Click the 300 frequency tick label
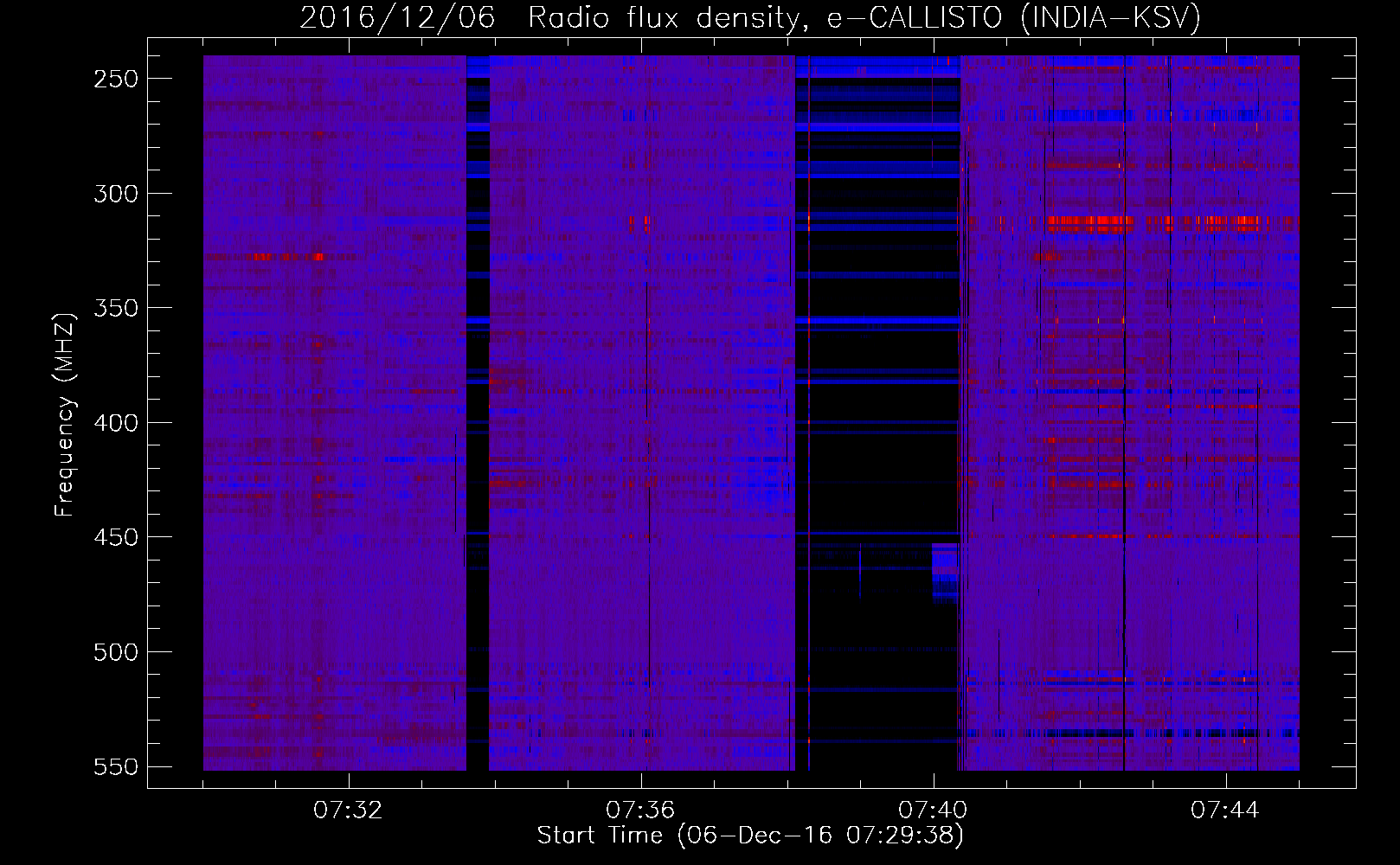1400x865 pixels. click(x=116, y=194)
